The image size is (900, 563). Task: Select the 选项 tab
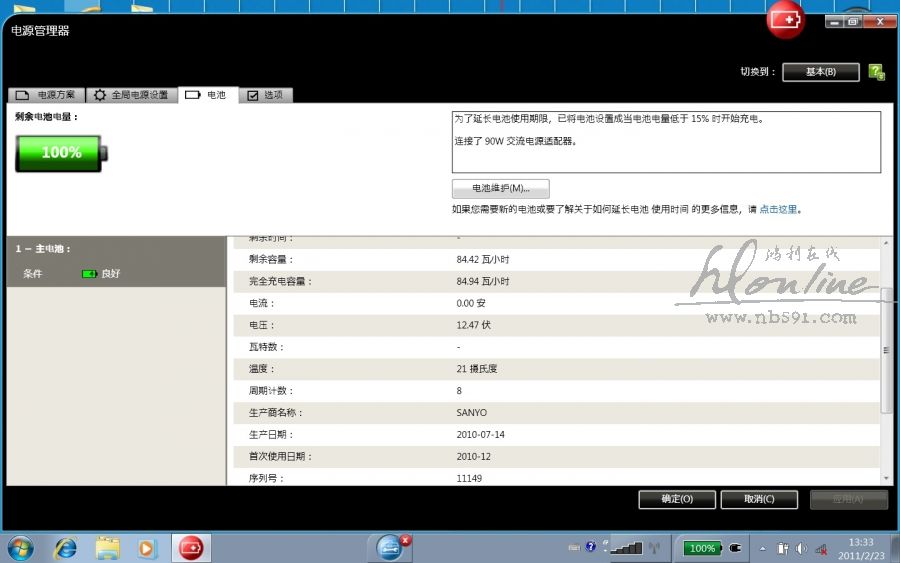264,95
